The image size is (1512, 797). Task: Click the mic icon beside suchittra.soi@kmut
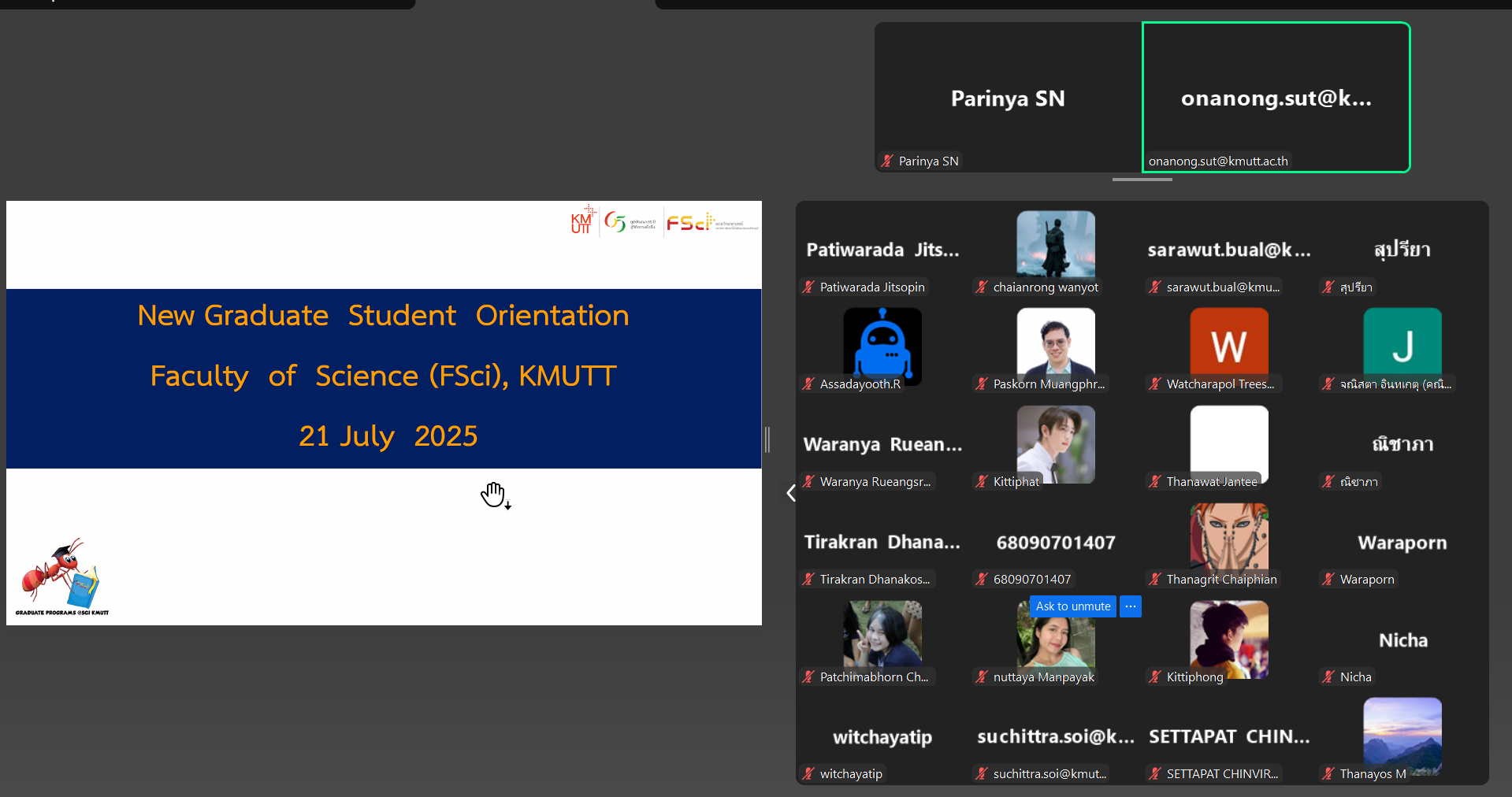coord(983,773)
